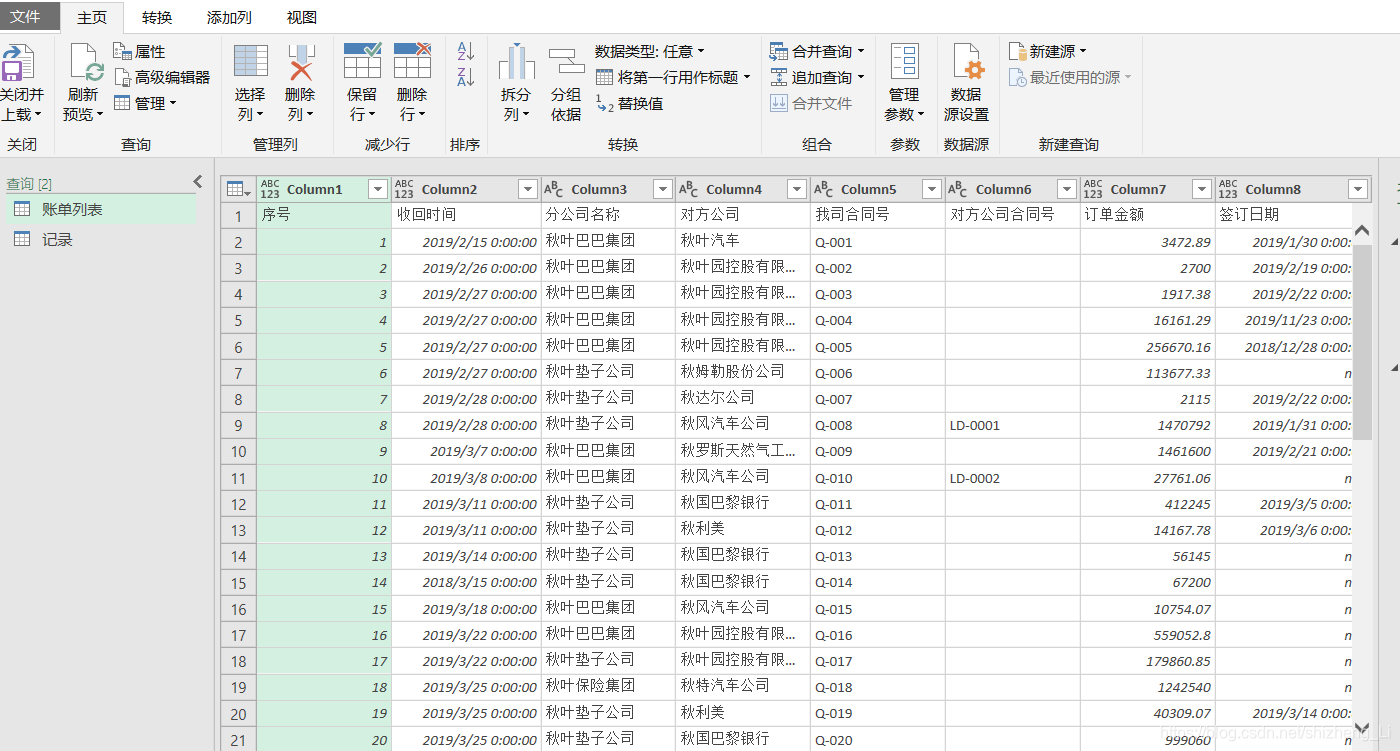Open the 管理 (Manage) dropdown
Image resolution: width=1400 pixels, height=751 pixels.
(x=145, y=103)
